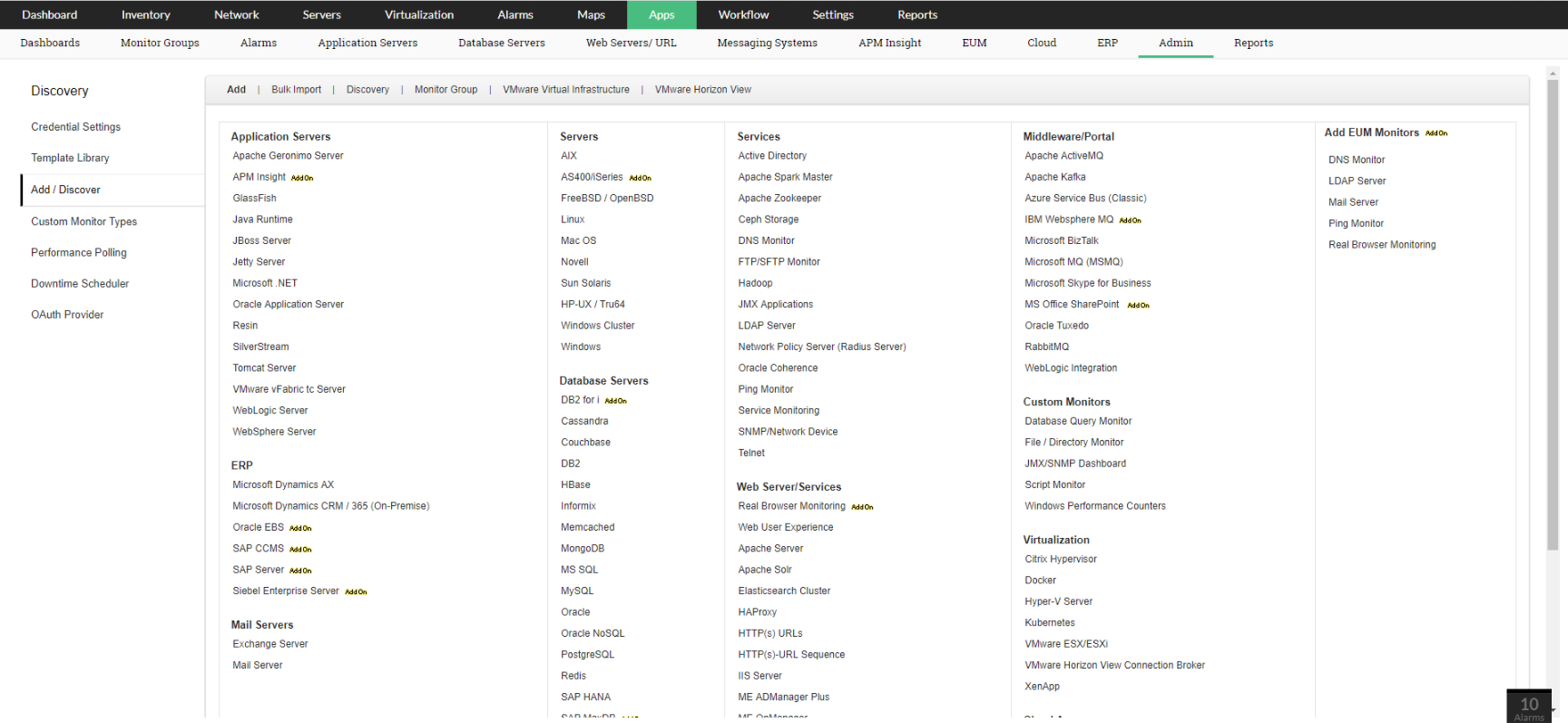The image size is (1568, 723).
Task: Add a Tomcat Server monitor
Action: (264, 368)
